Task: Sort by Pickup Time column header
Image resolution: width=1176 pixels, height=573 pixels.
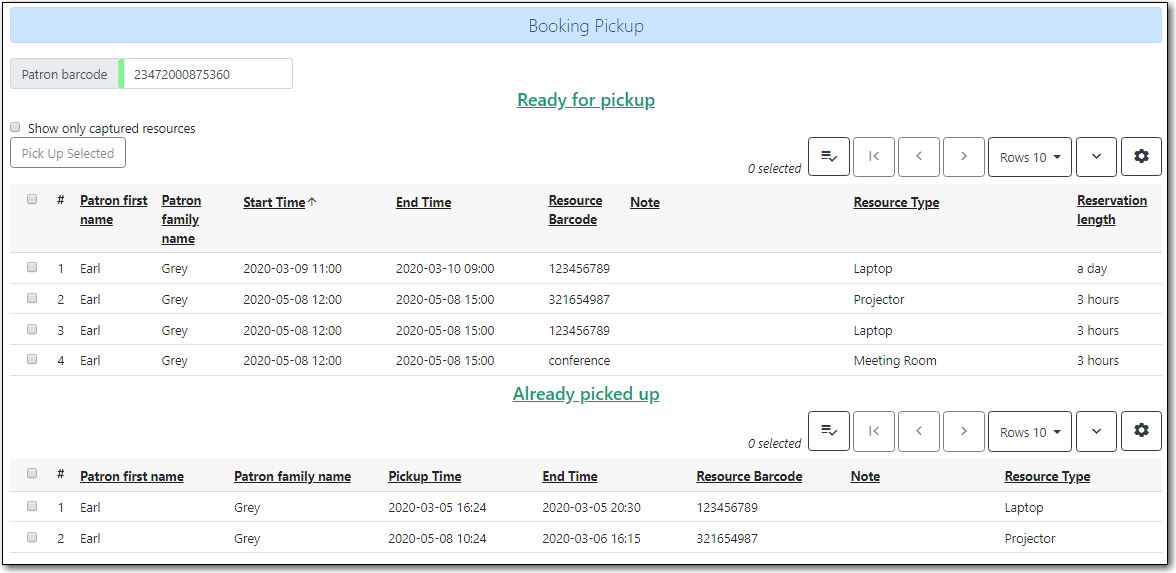Action: click(x=424, y=477)
